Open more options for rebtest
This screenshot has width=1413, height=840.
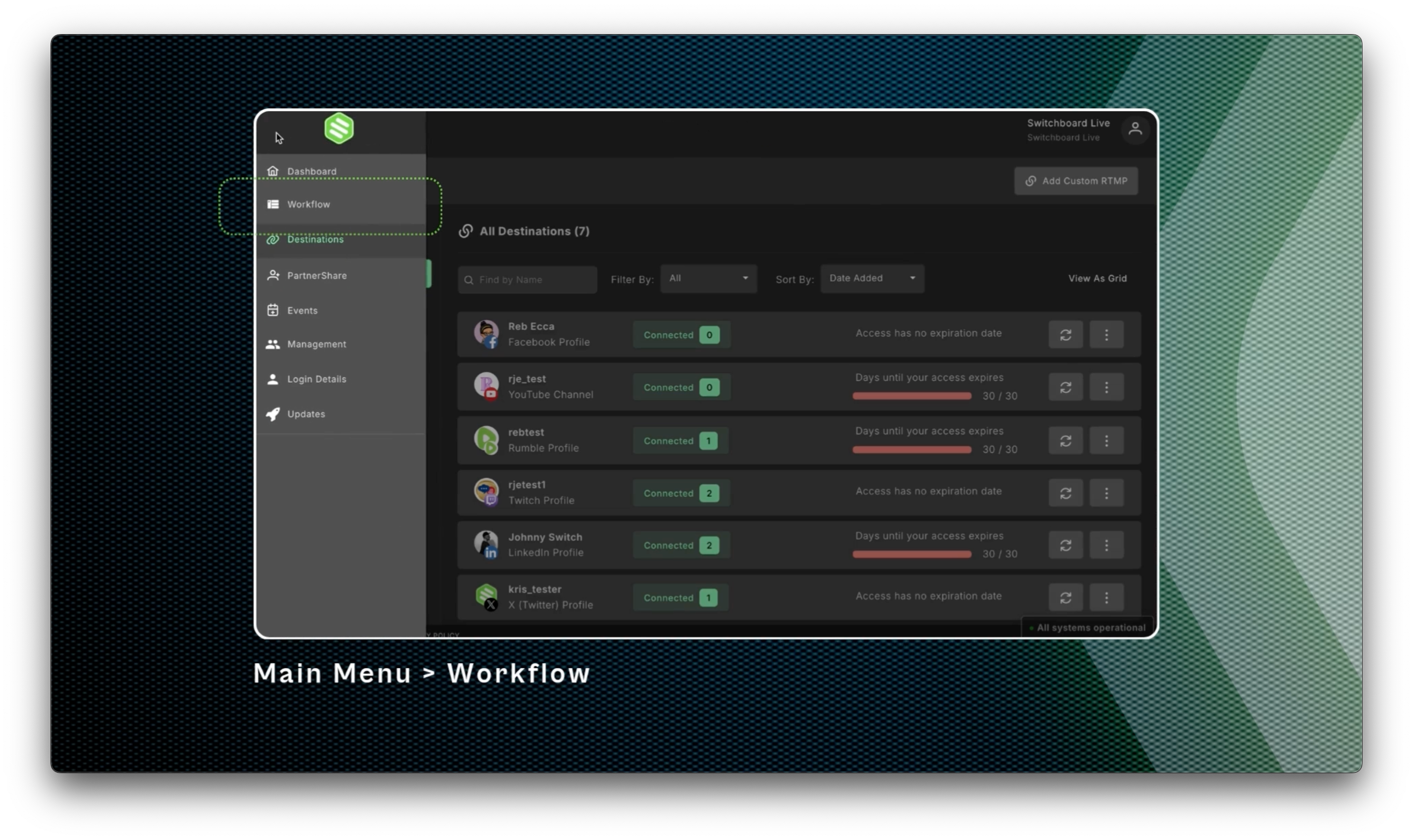click(x=1106, y=441)
